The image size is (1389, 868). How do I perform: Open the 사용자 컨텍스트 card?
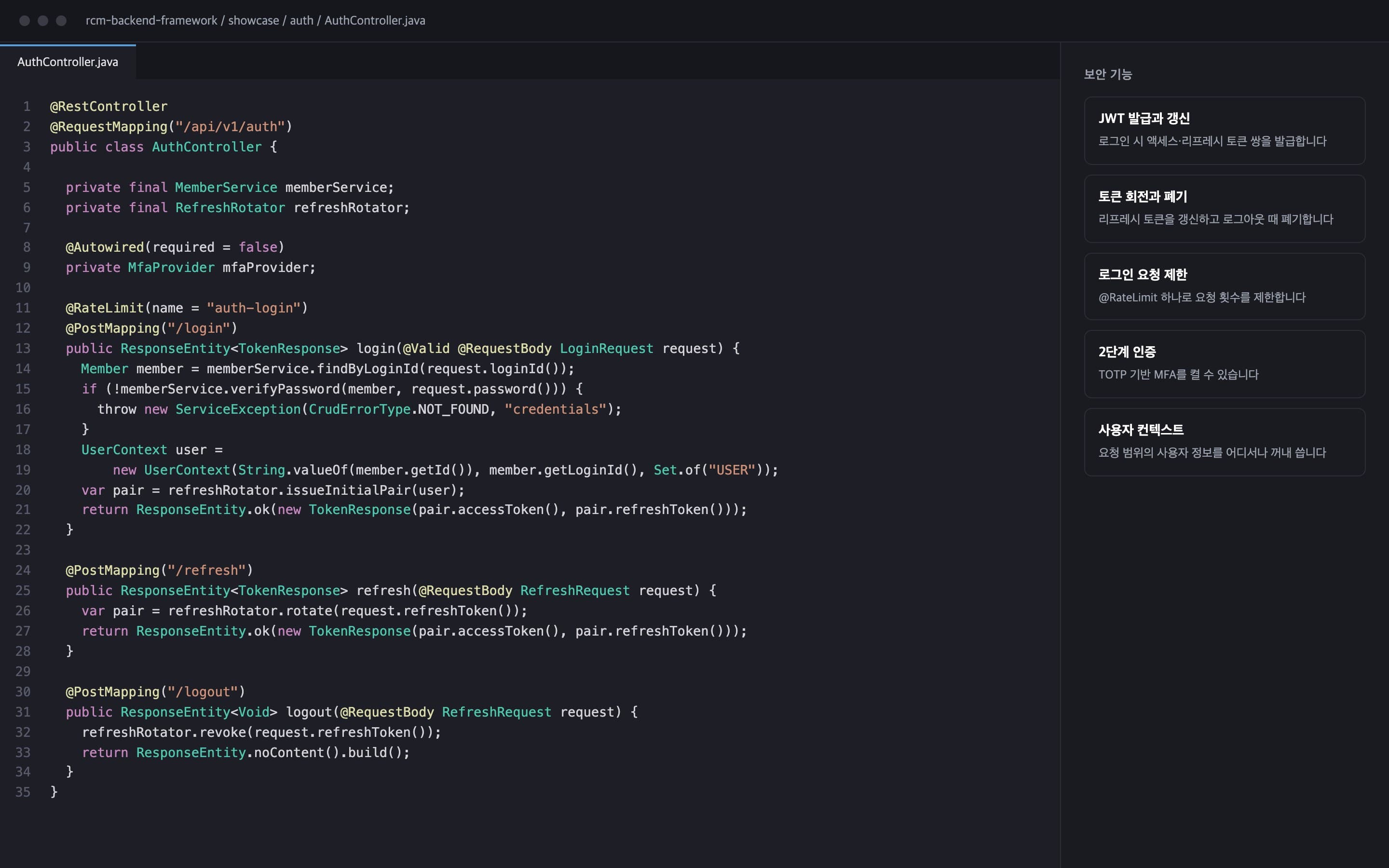pyautogui.click(x=1224, y=441)
